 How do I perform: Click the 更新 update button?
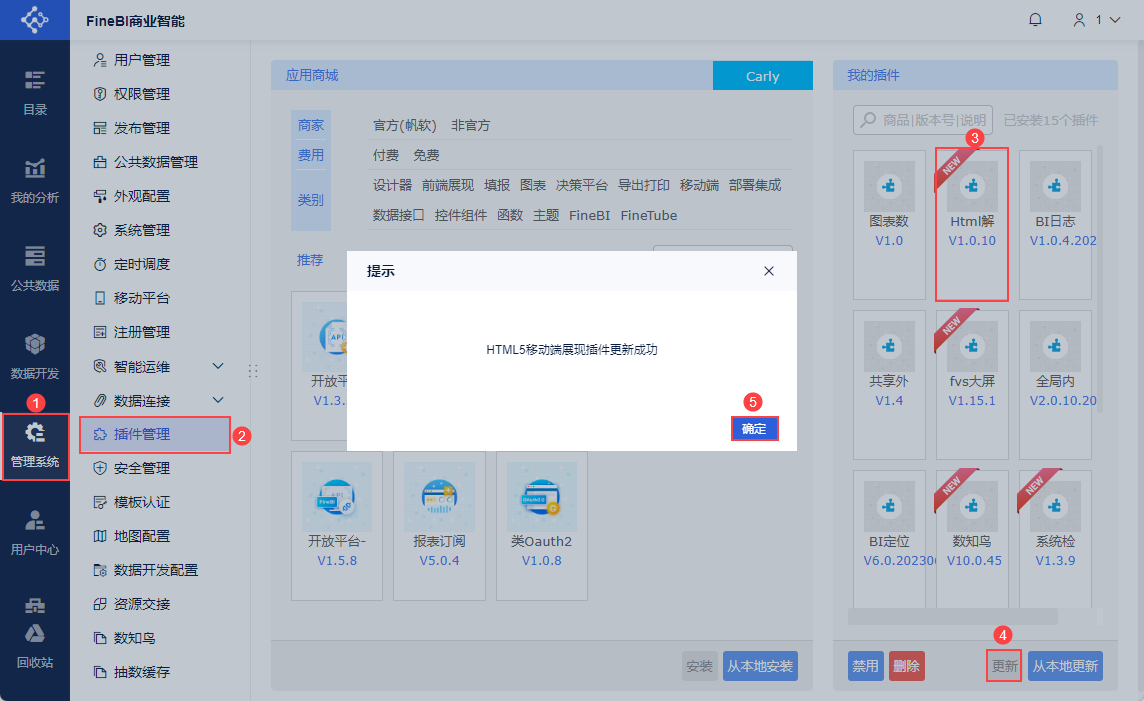tap(1004, 666)
